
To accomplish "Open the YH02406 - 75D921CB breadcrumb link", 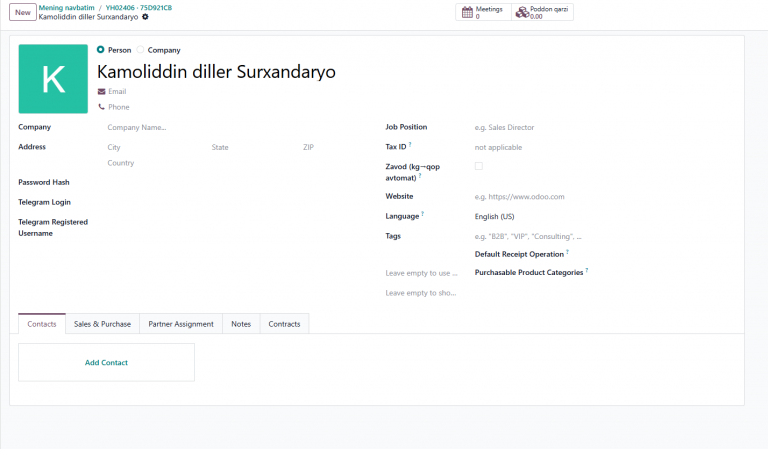I will coord(139,8).
